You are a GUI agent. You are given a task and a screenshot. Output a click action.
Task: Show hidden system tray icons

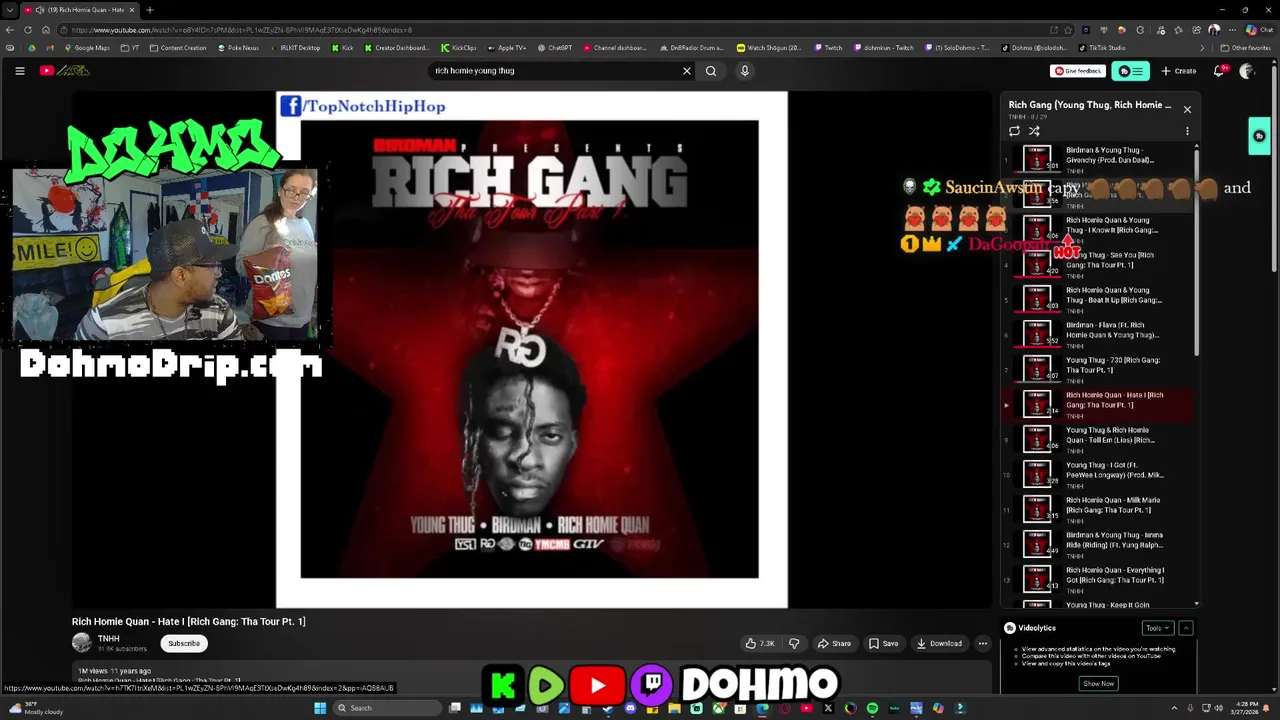click(x=1174, y=708)
